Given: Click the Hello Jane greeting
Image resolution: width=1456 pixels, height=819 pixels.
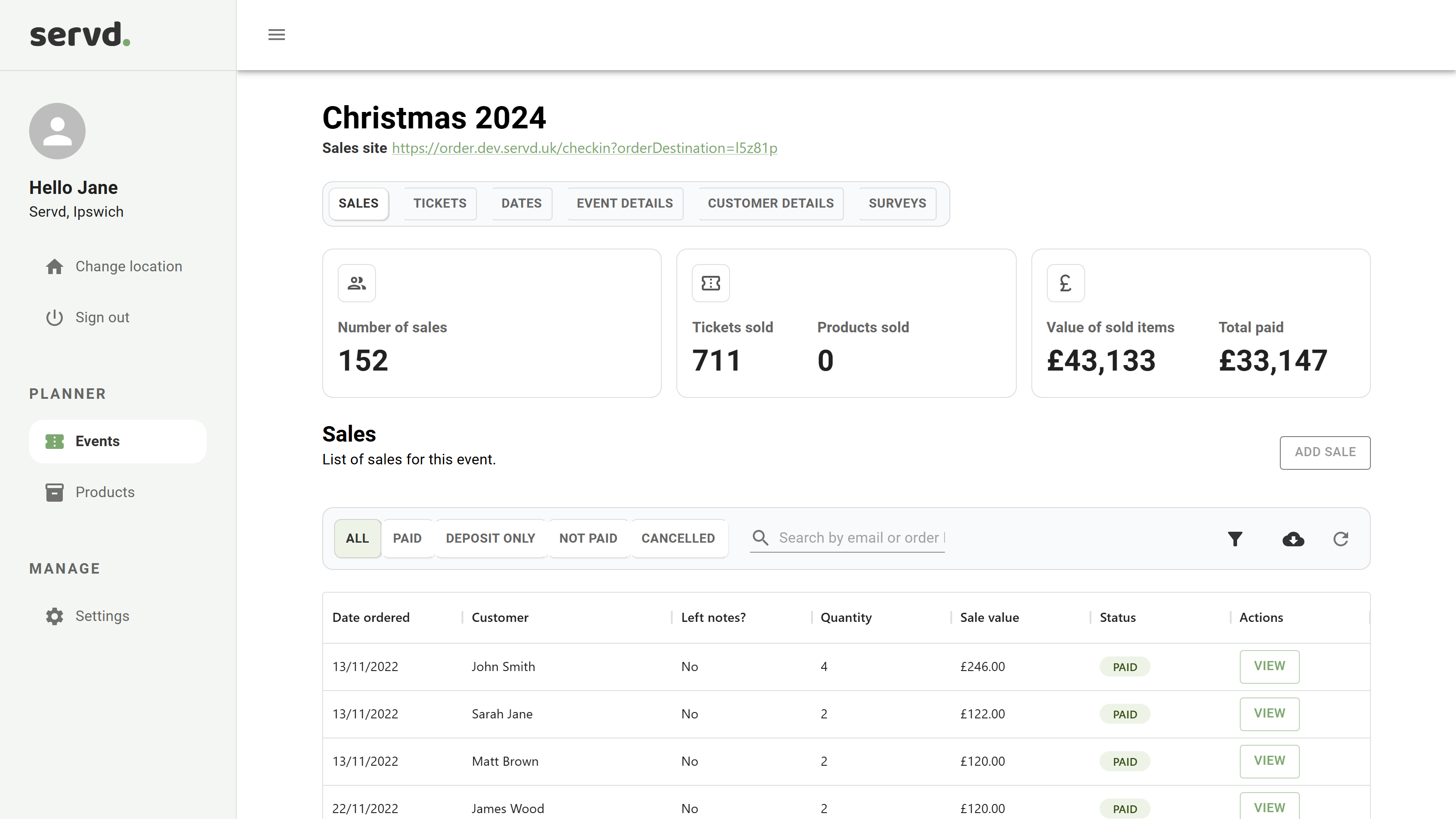Looking at the screenshot, I should pyautogui.click(x=73, y=188).
